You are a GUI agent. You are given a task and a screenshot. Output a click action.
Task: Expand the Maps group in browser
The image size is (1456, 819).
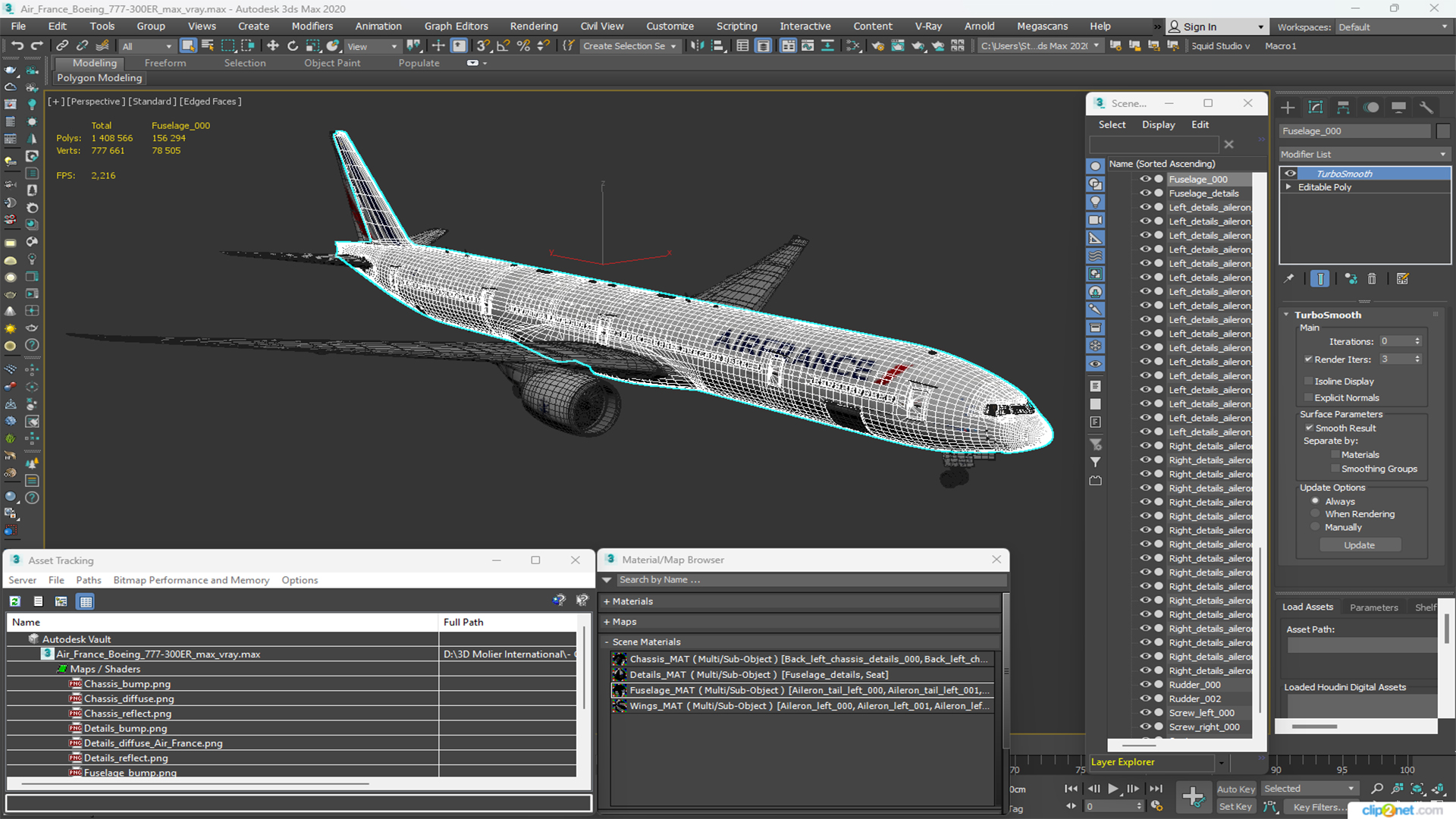pyautogui.click(x=607, y=622)
